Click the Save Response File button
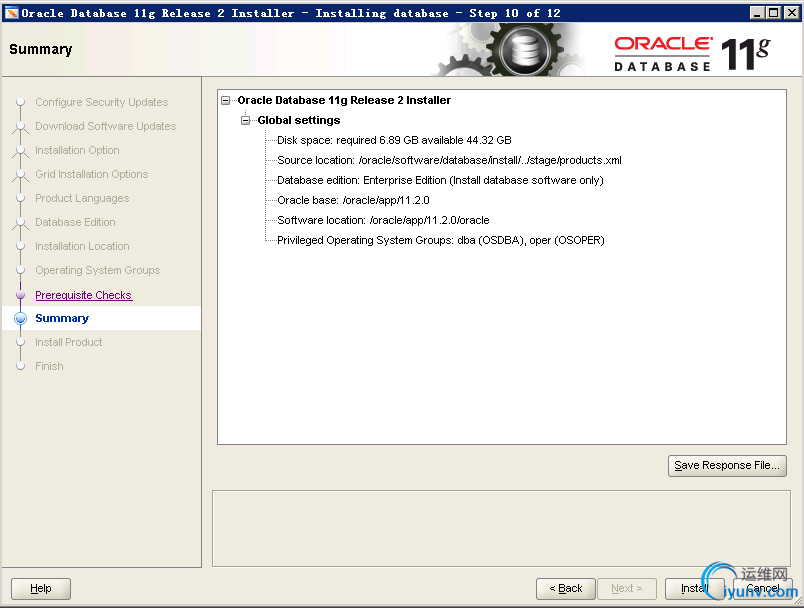804x608 pixels. (x=727, y=465)
